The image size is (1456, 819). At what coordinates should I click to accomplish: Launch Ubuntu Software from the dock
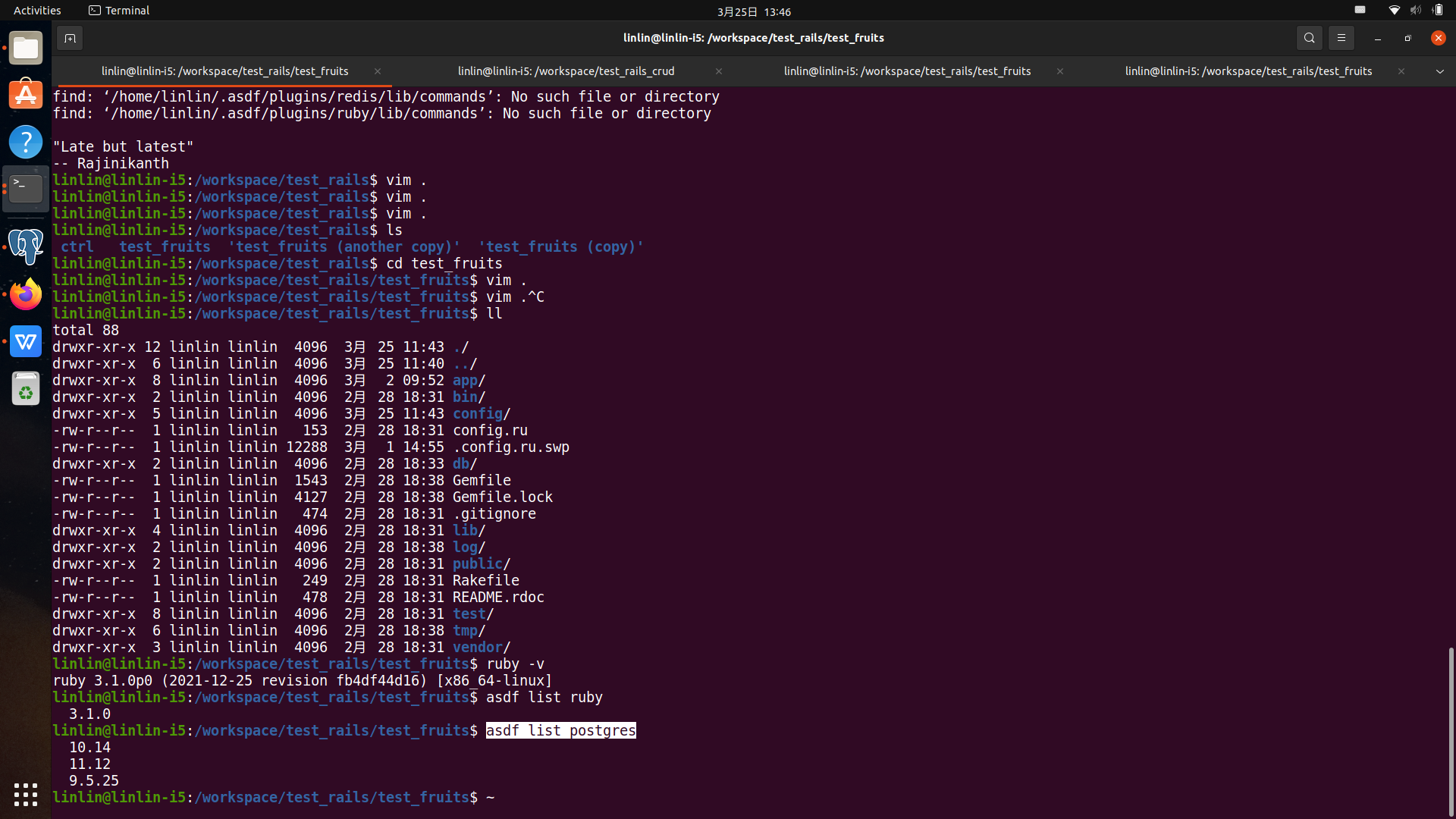[26, 95]
